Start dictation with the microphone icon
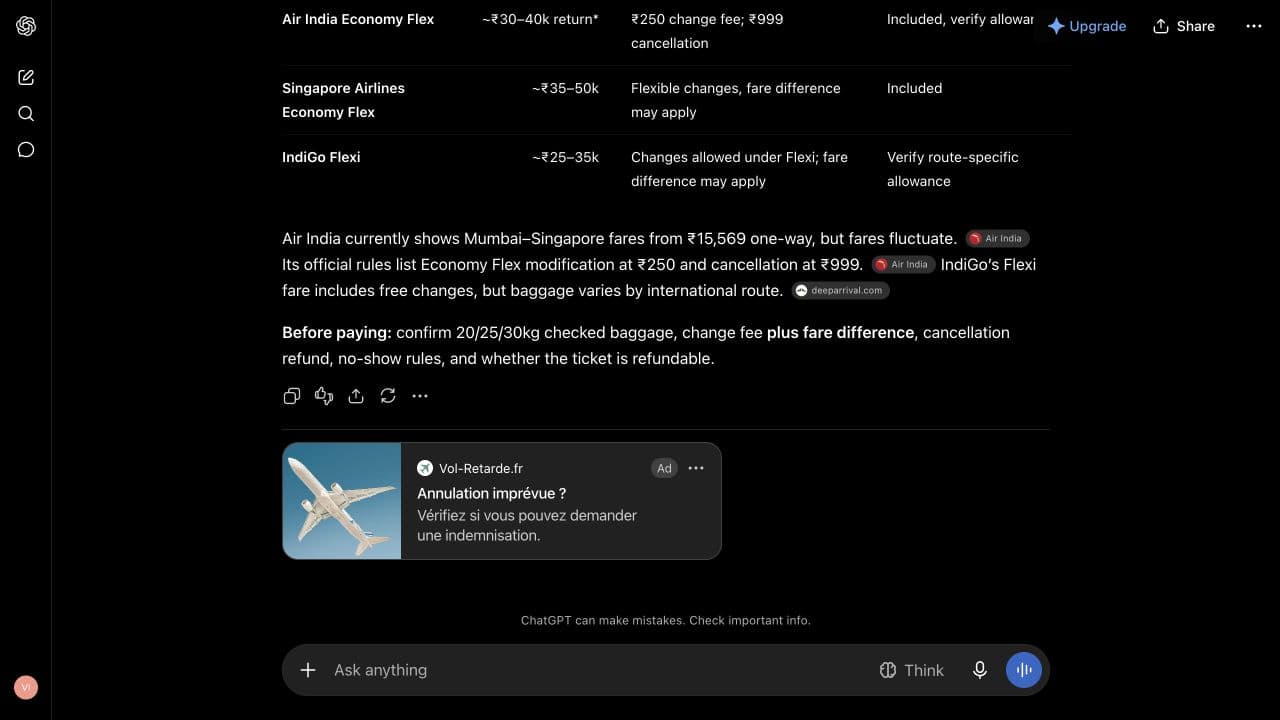 click(x=980, y=670)
